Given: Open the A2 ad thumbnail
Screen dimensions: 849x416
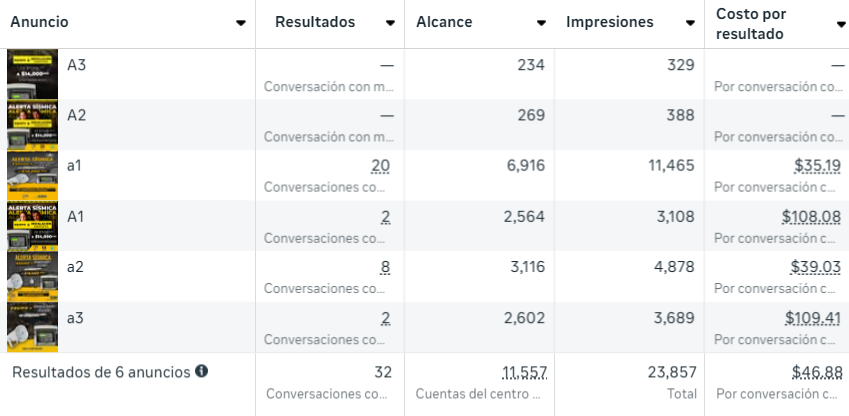Looking at the screenshot, I should [32, 124].
